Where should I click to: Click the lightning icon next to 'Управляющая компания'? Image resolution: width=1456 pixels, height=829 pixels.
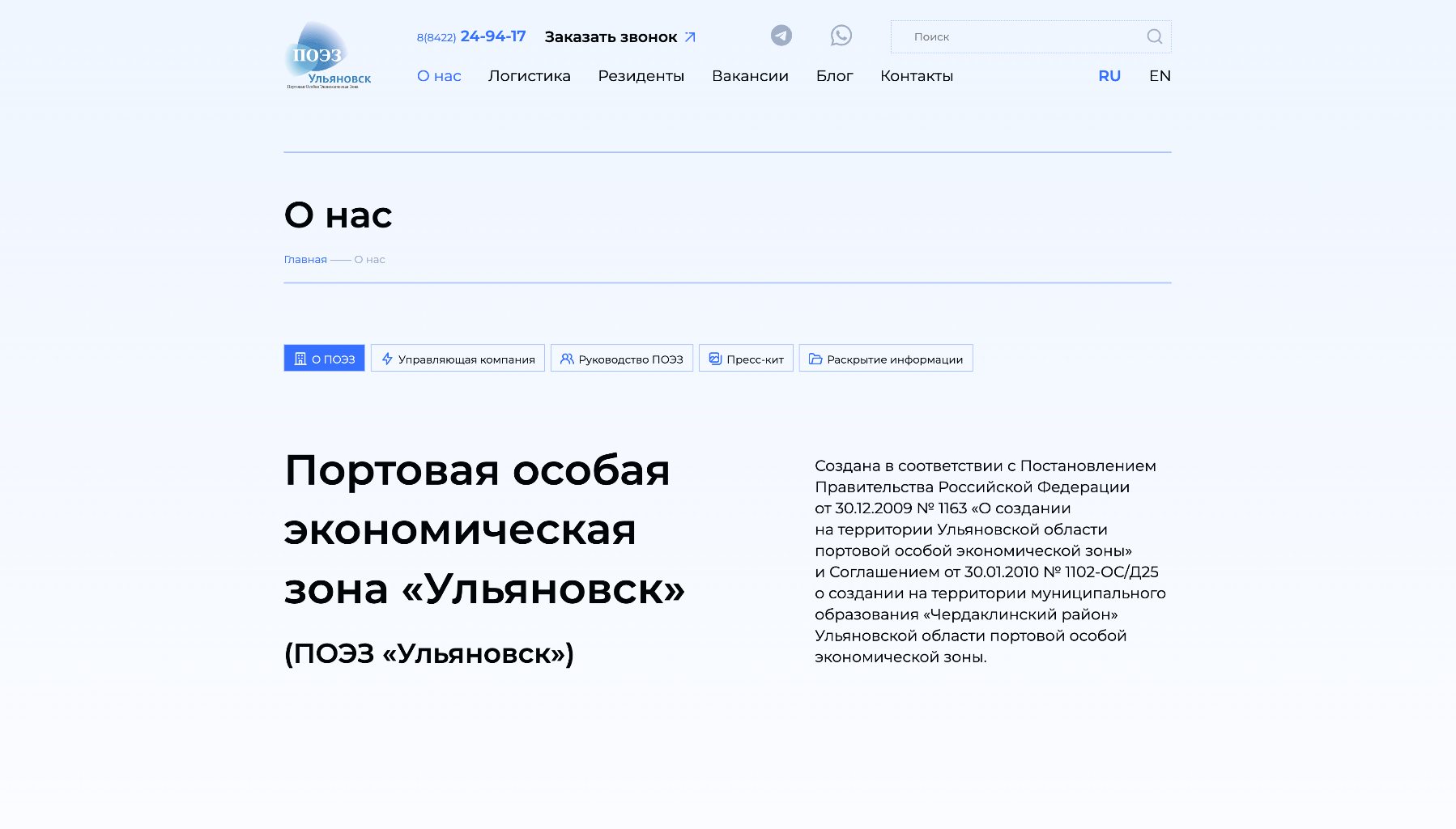click(386, 358)
